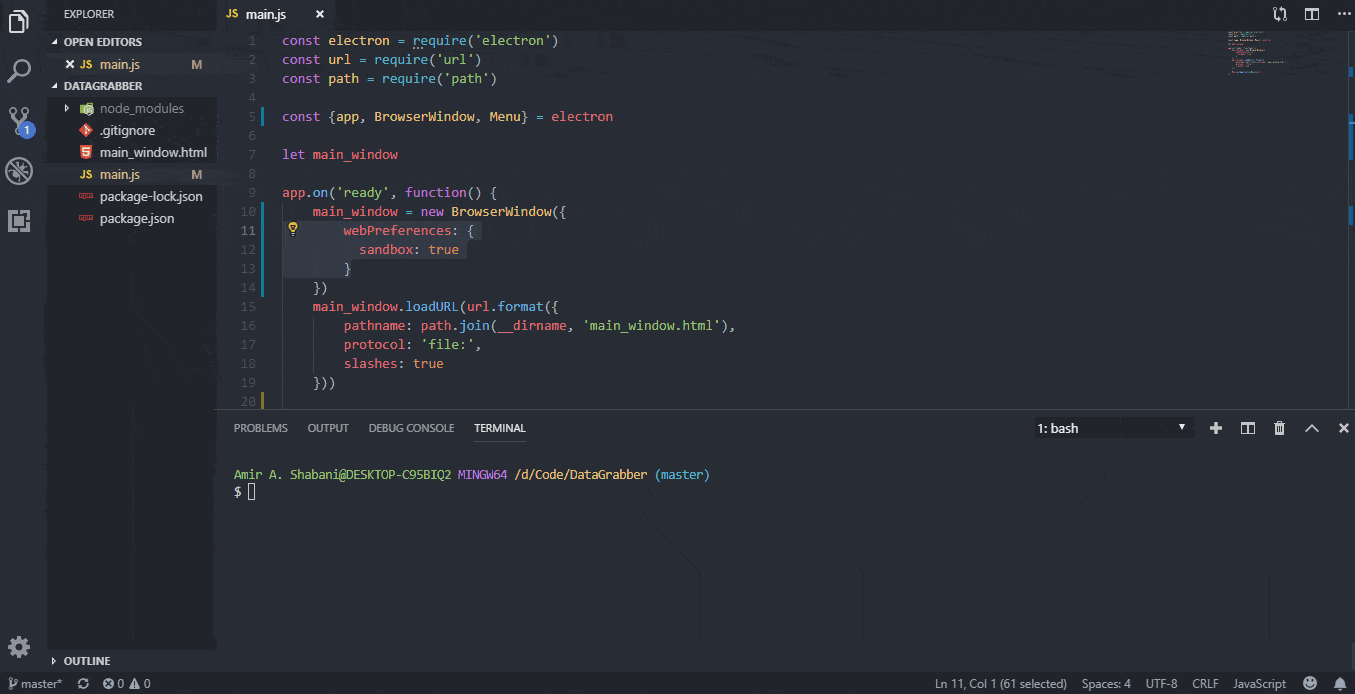
Task: Close the main.js editor tab
Action: 320,14
